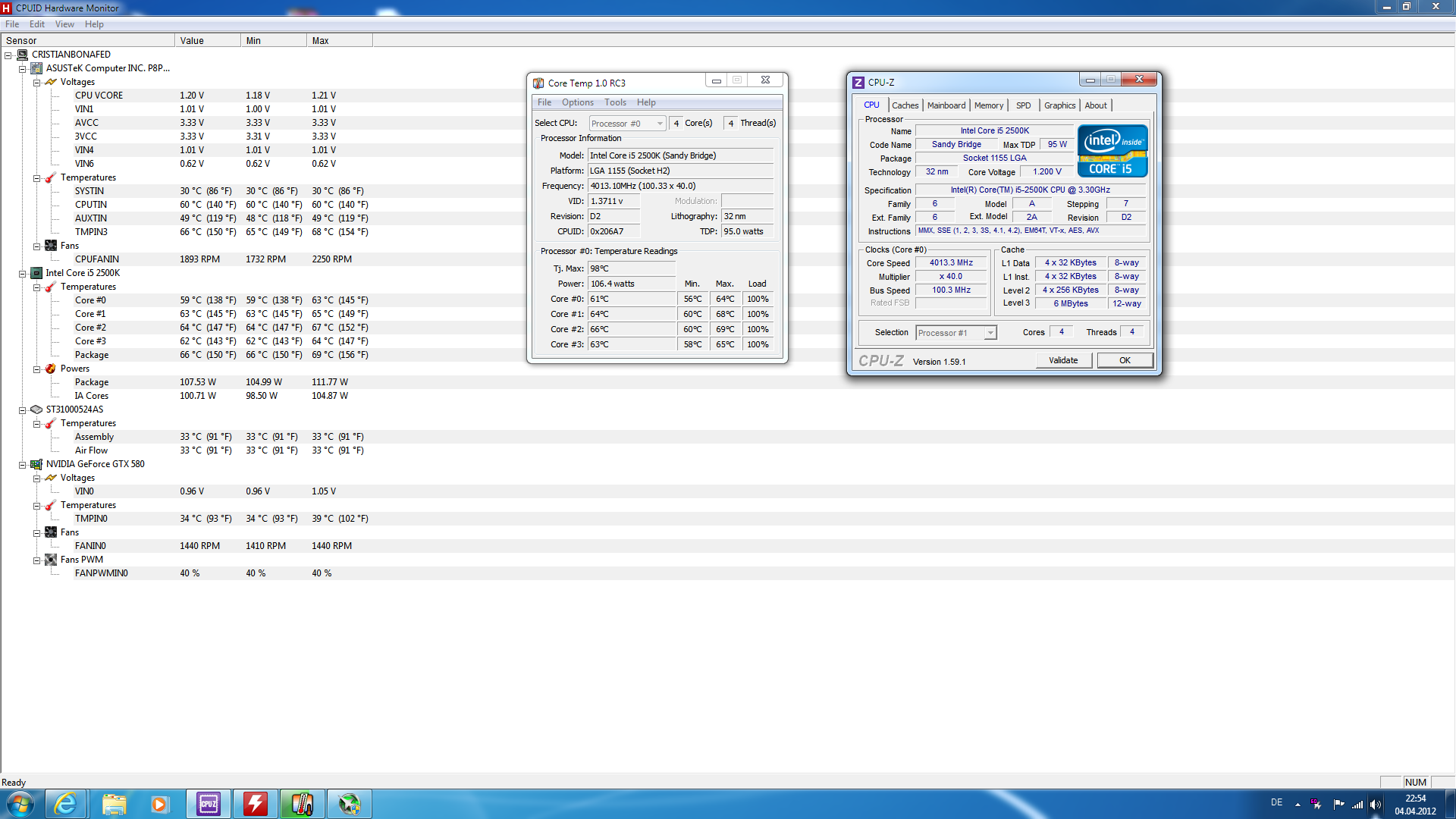Click the Windows Start orb
Viewport: 1456px width, 819px height.
20,804
